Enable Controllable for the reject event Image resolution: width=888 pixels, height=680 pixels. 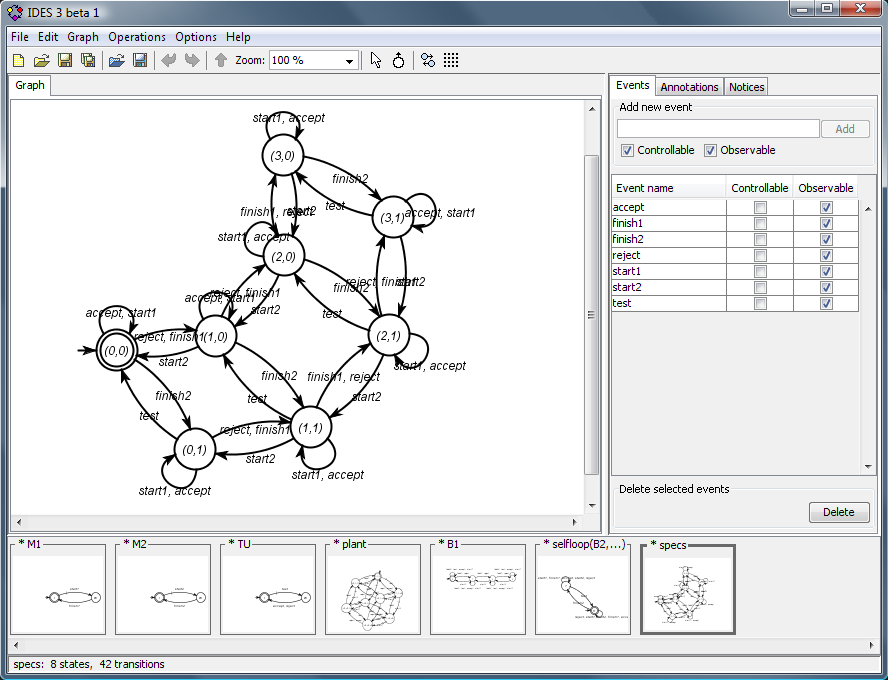[x=761, y=255]
